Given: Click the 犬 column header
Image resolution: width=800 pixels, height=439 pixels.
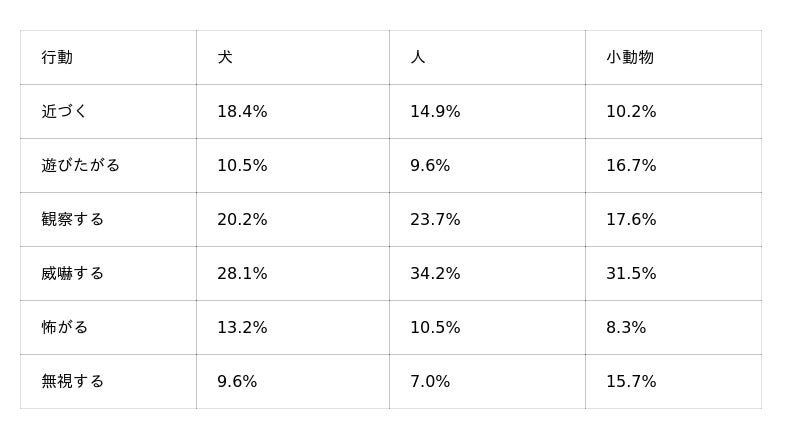Looking at the screenshot, I should [x=225, y=58].
